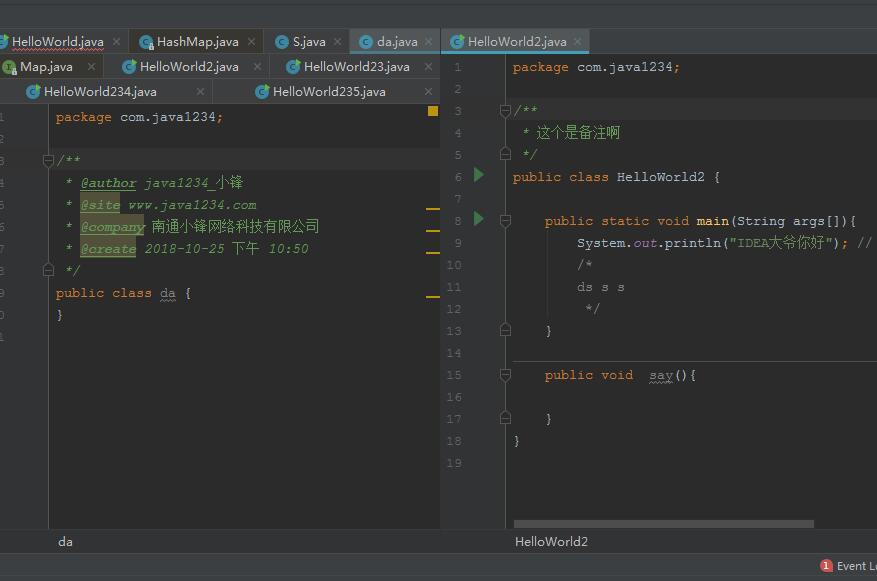This screenshot has height=581, width=877.
Task: Fold the main method body
Action: 505,221
